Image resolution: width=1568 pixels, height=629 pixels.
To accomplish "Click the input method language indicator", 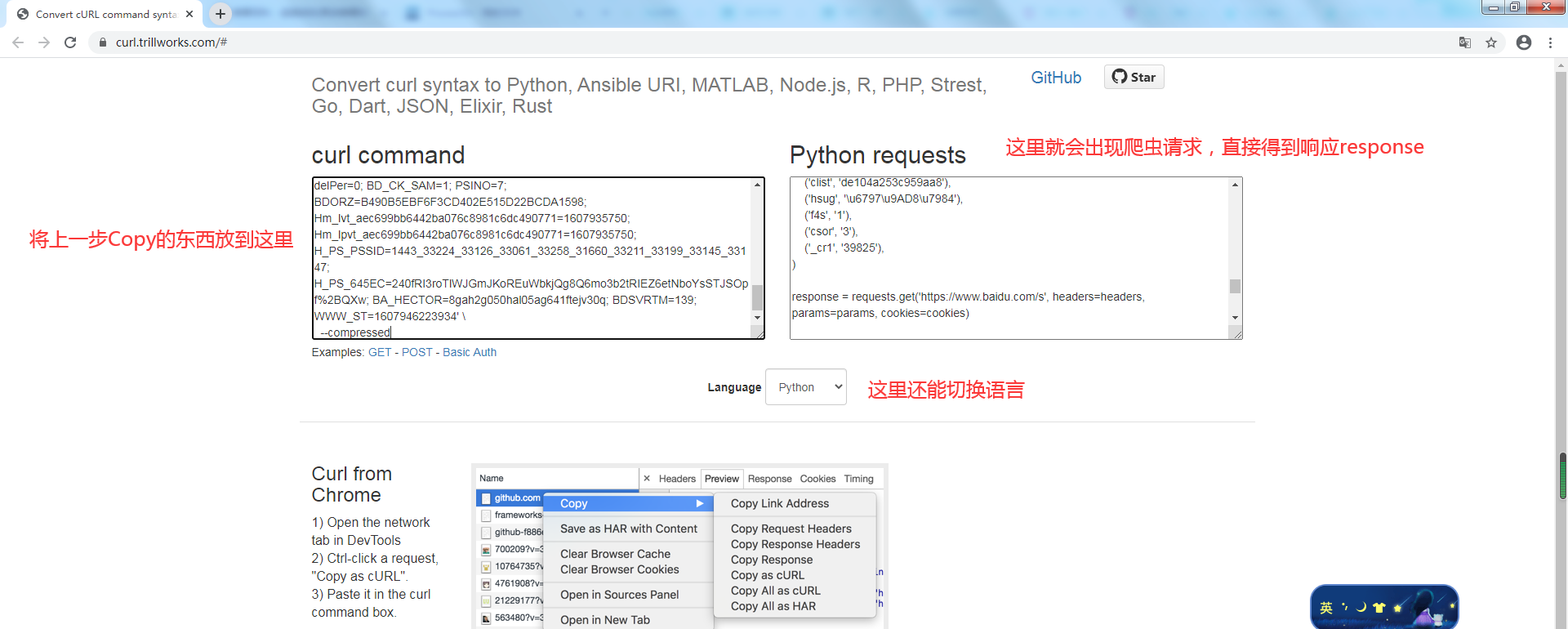I will click(x=1326, y=608).
